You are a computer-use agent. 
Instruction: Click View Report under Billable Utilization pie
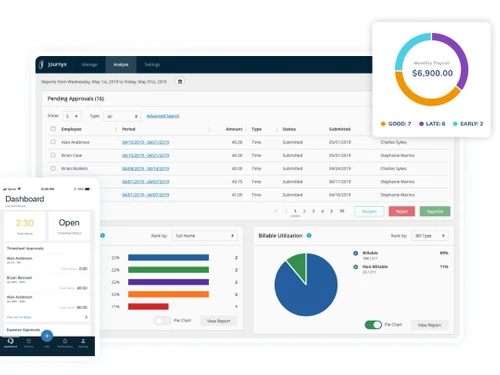[429, 325]
